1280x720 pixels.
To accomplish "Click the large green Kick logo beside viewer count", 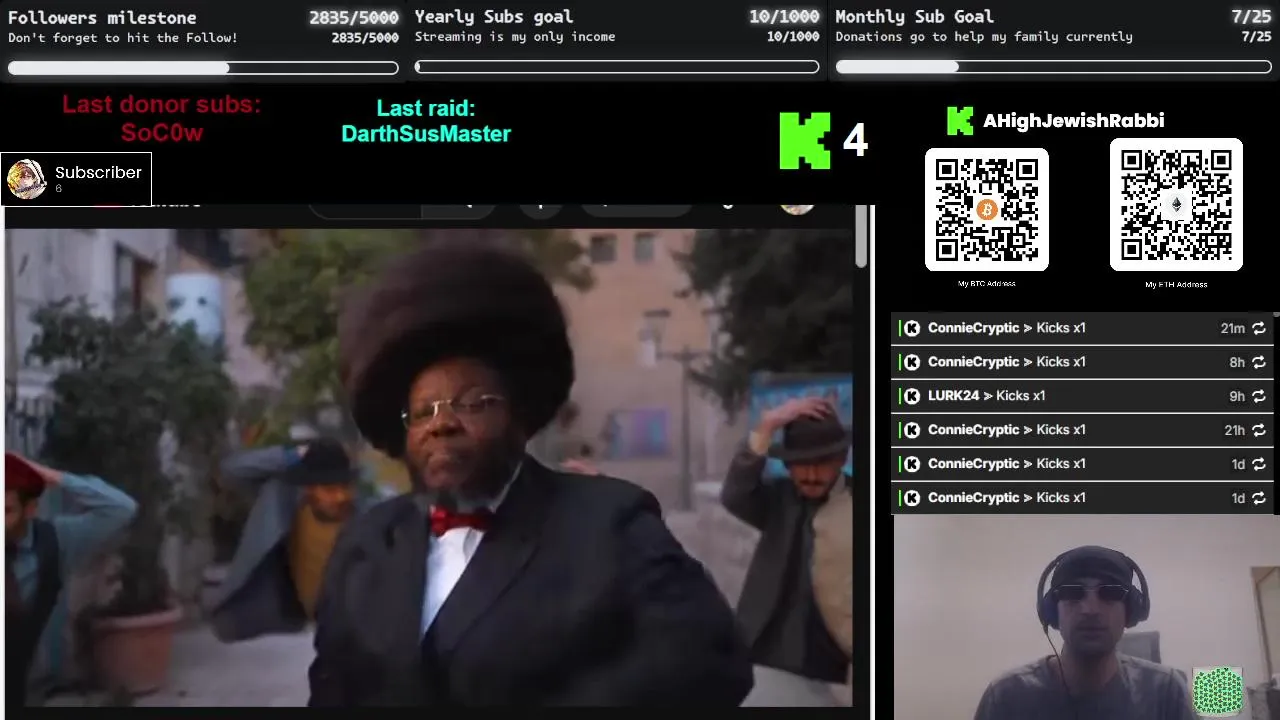I will tap(805, 140).
